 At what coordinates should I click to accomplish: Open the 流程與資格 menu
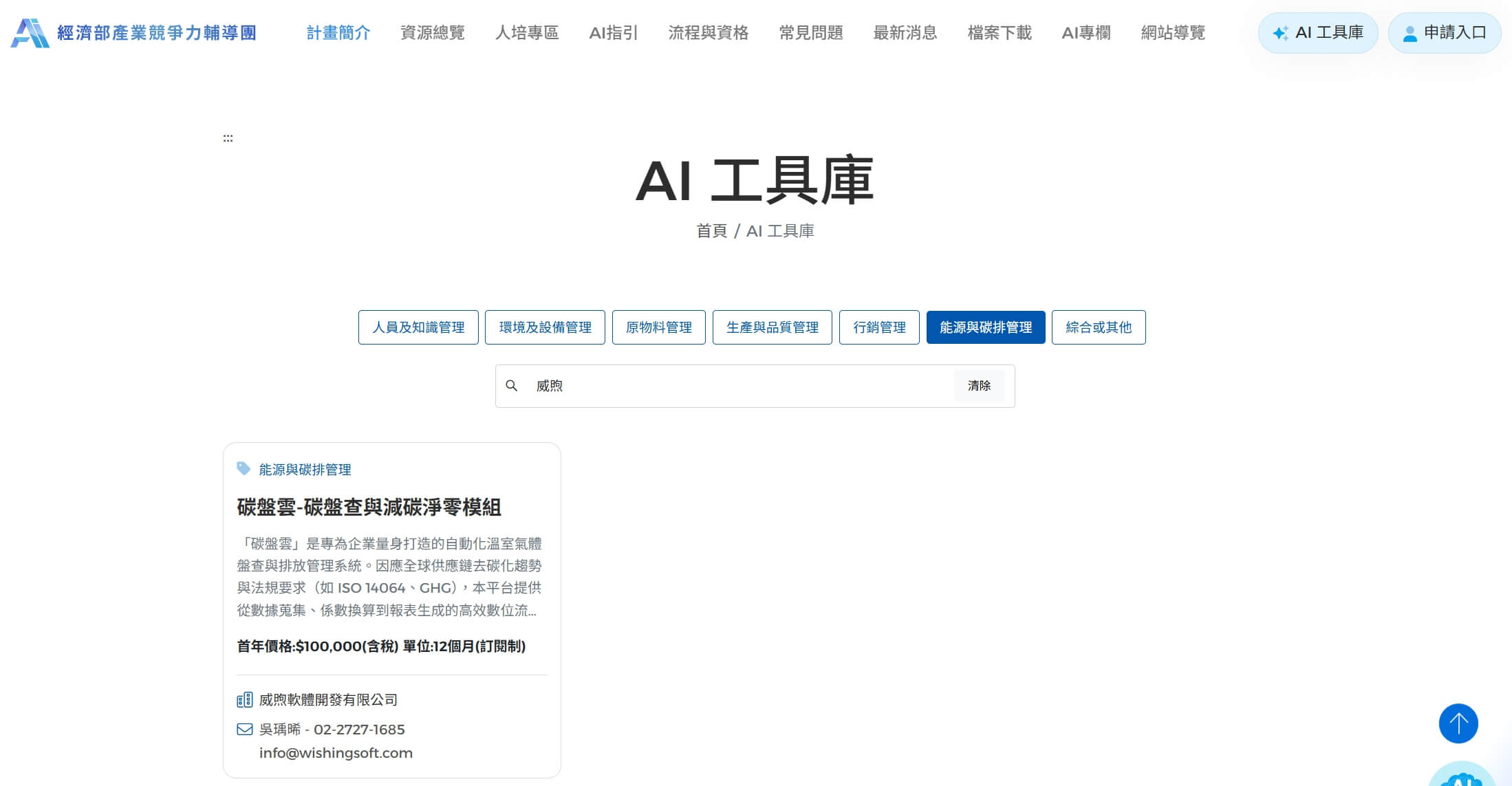(708, 33)
